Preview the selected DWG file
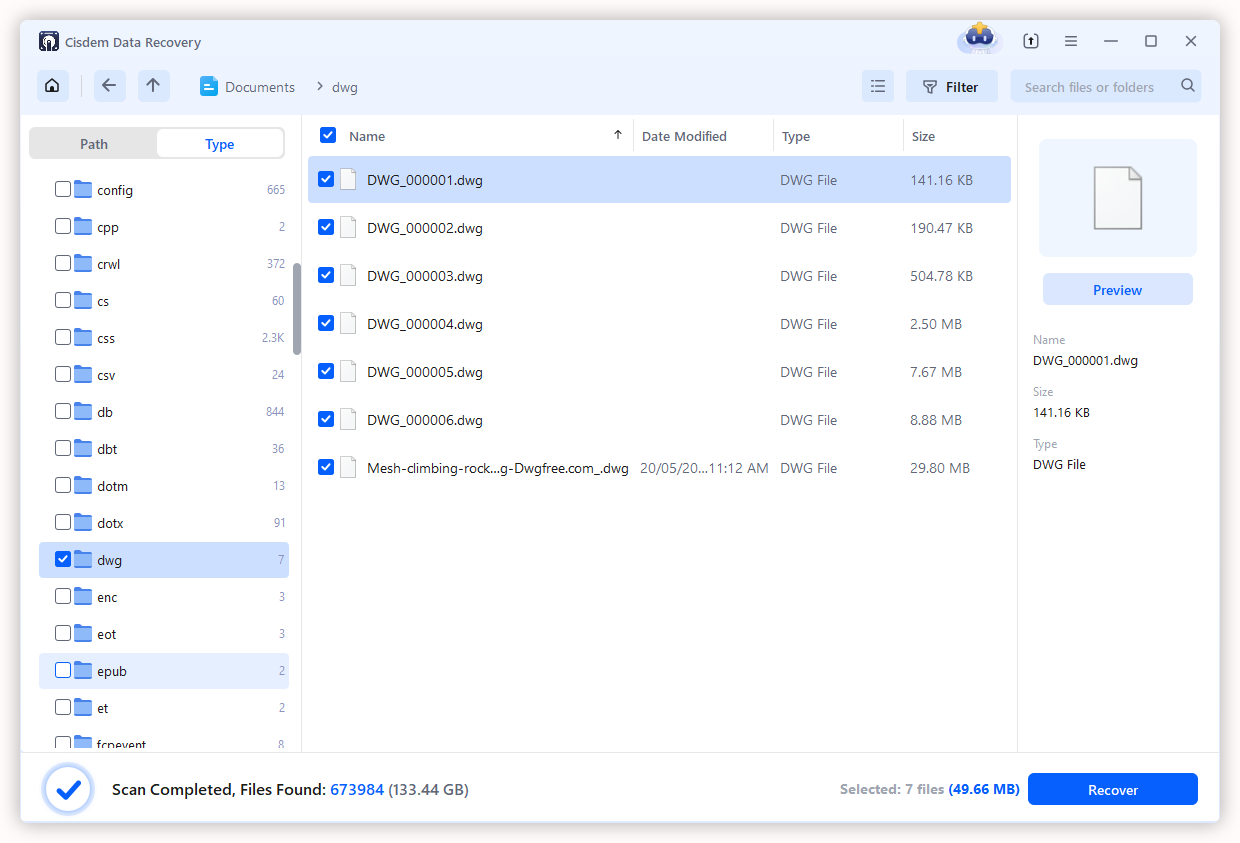Screen dimensions: 1240x843 tap(1117, 289)
